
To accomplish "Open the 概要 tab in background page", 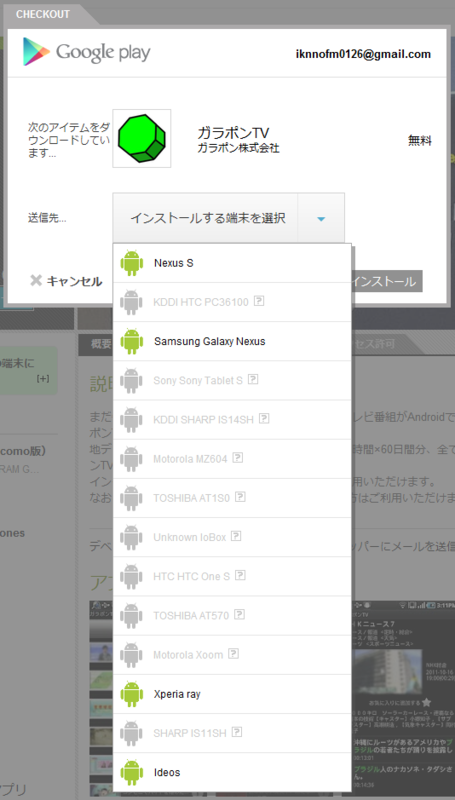I will (96, 344).
